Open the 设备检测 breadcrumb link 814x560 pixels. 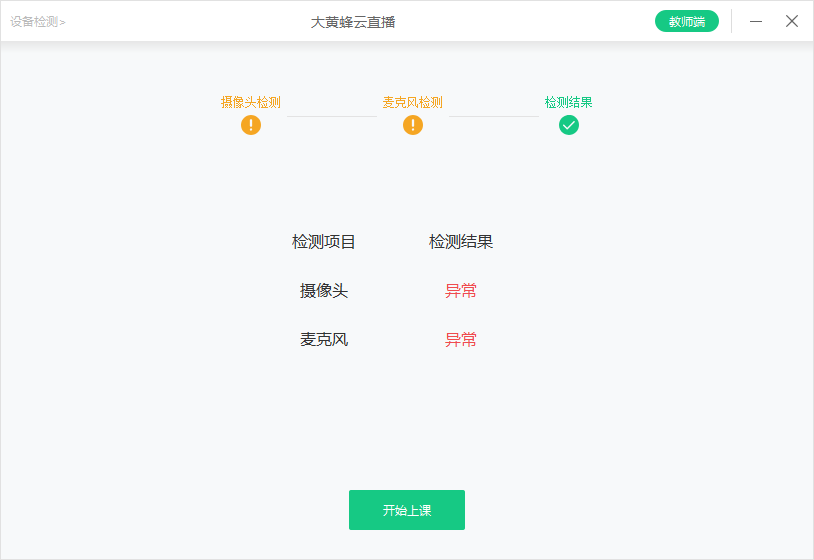[37, 22]
